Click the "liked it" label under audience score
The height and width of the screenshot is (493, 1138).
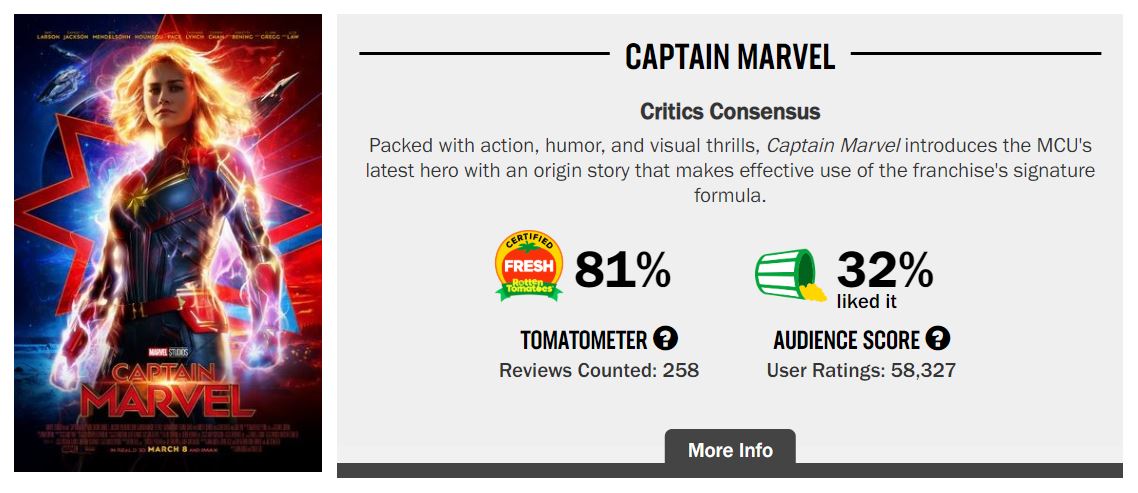pos(867,301)
